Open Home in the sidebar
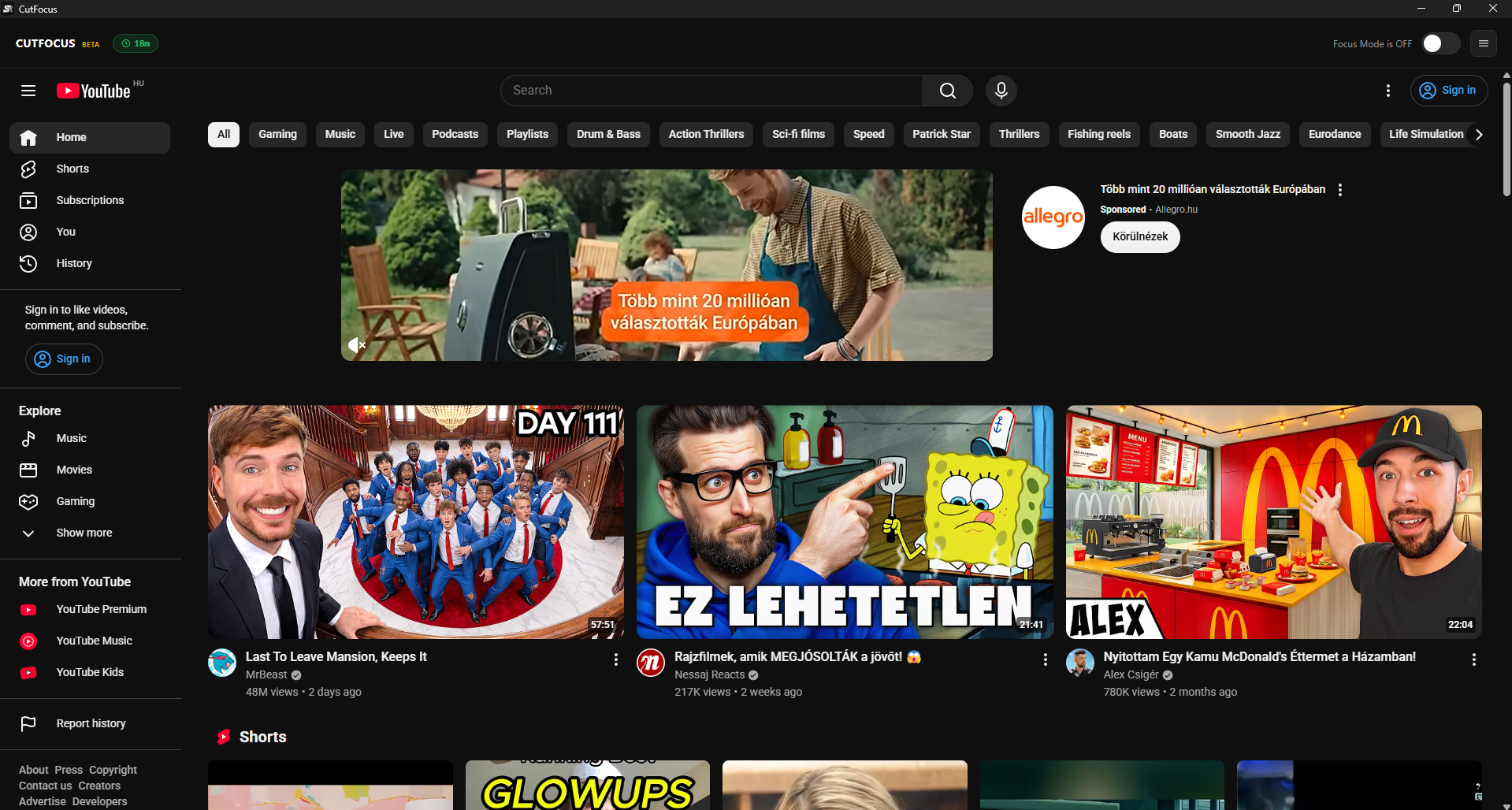Image resolution: width=1512 pixels, height=810 pixels. (x=90, y=138)
